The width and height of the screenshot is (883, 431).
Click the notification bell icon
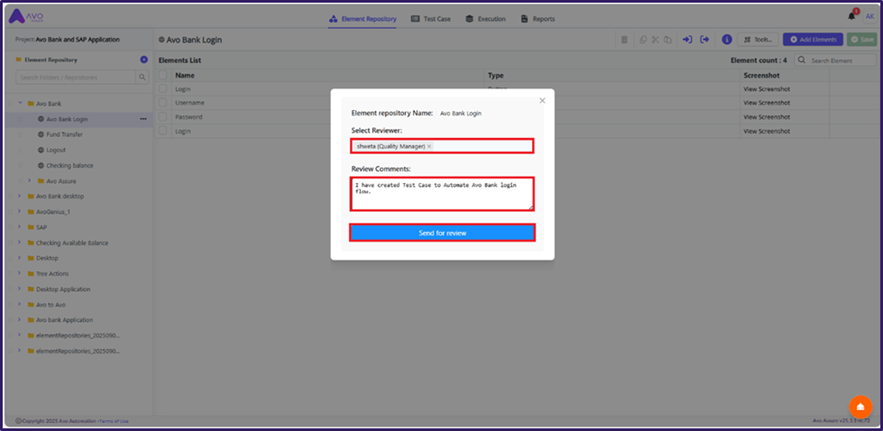(852, 17)
